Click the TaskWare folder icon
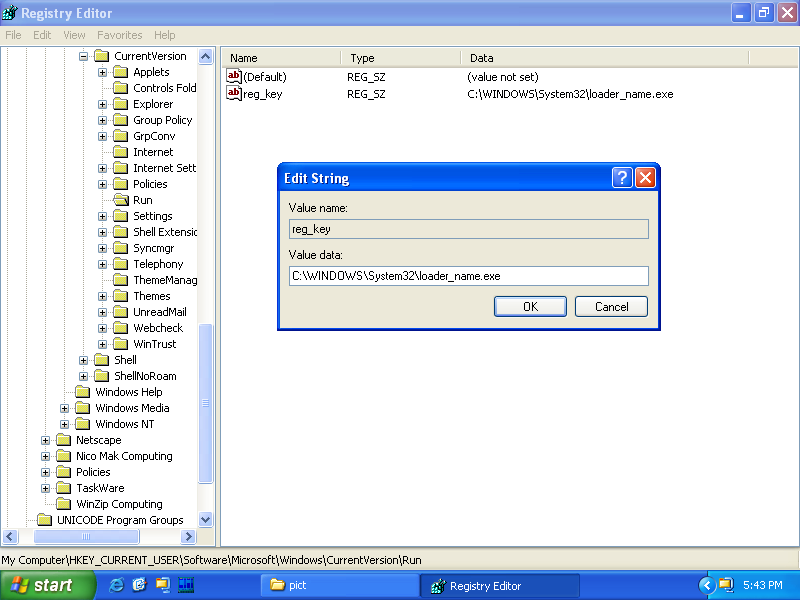This screenshot has height=600, width=800. coord(63,488)
